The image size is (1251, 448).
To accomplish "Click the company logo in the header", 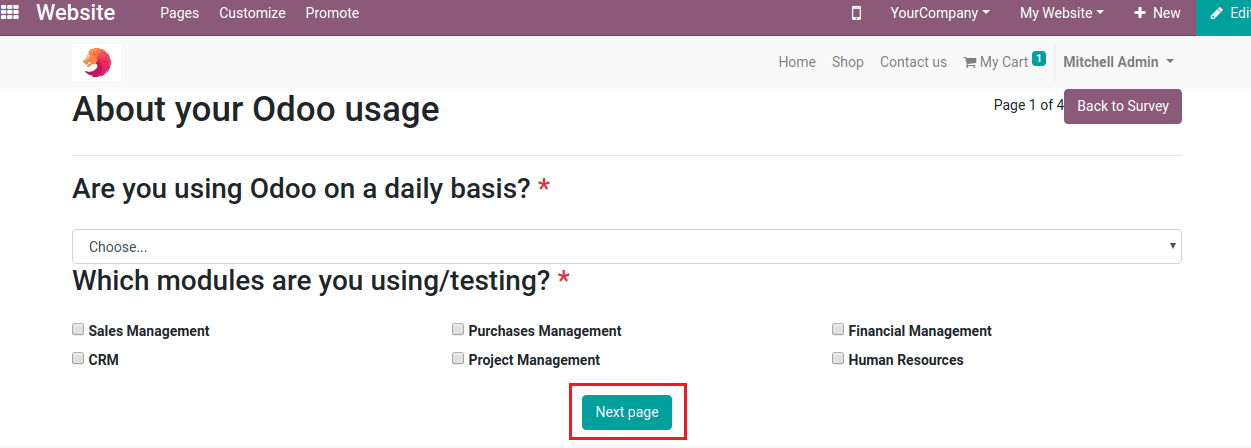I will pos(97,62).
